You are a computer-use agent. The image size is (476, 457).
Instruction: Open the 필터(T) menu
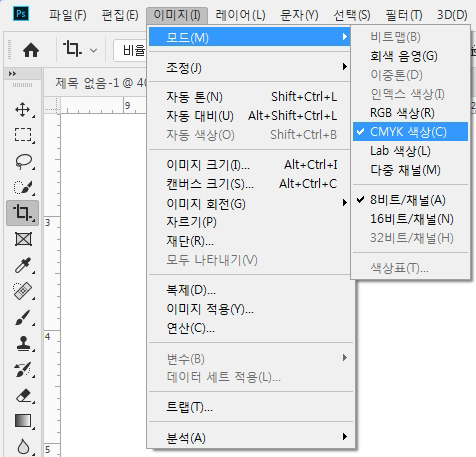[x=404, y=15]
